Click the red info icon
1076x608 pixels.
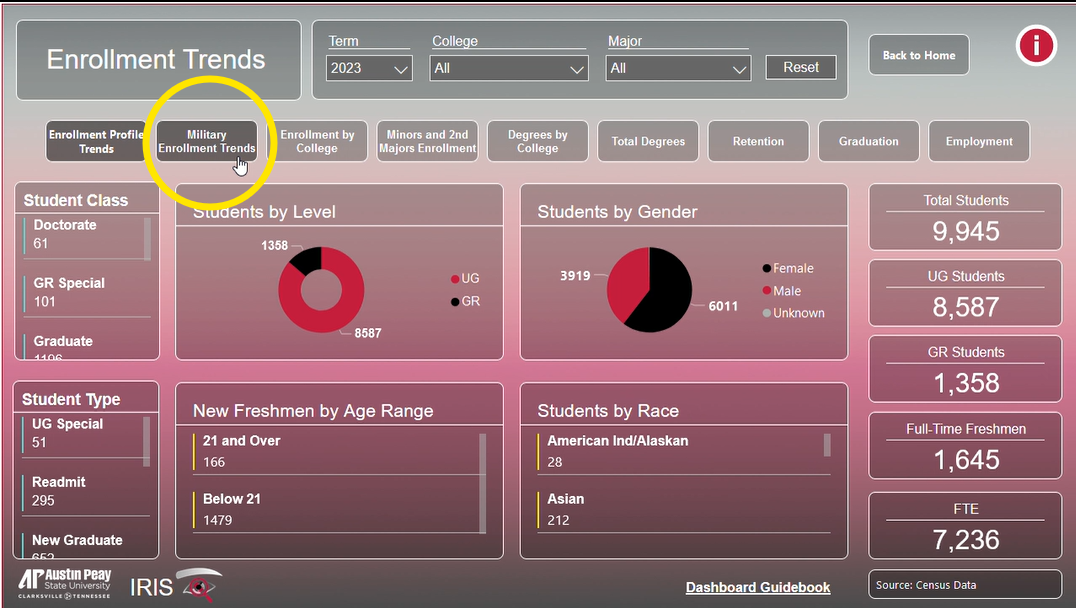click(1036, 46)
